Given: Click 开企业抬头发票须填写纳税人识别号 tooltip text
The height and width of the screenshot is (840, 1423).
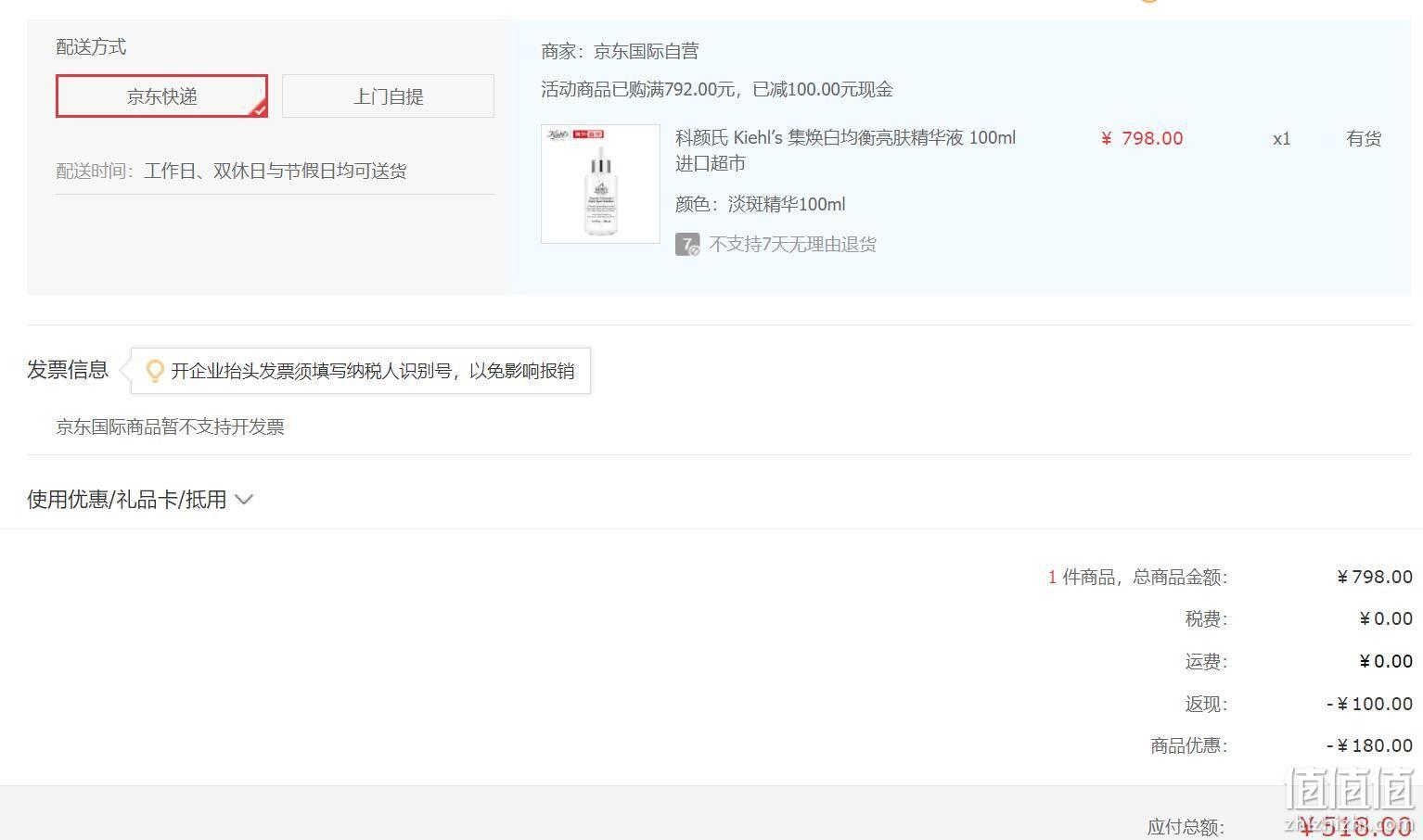Looking at the screenshot, I should (x=373, y=371).
